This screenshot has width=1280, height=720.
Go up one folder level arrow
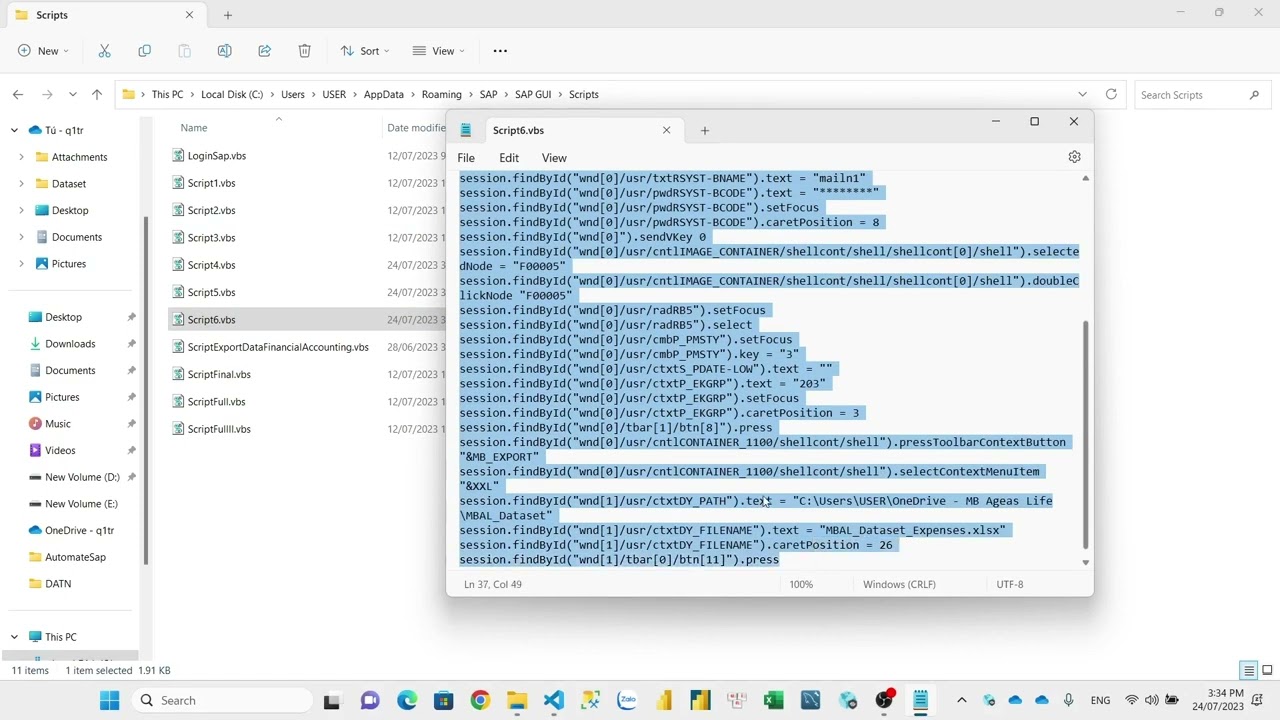(97, 94)
